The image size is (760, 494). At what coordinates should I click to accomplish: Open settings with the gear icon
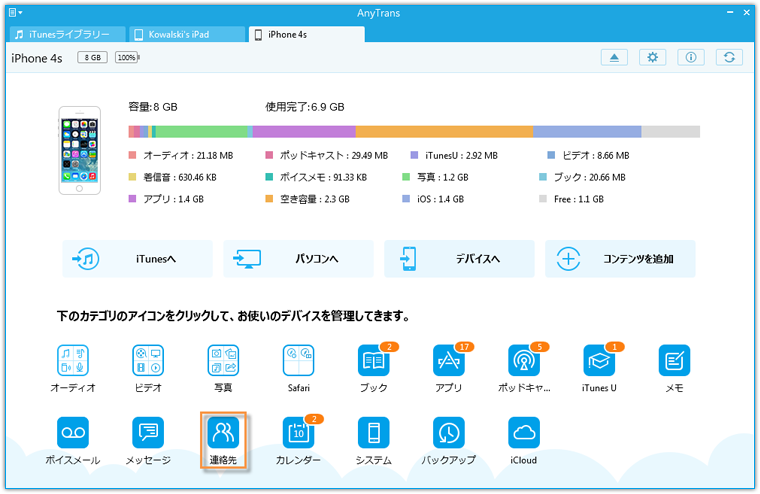point(652,57)
